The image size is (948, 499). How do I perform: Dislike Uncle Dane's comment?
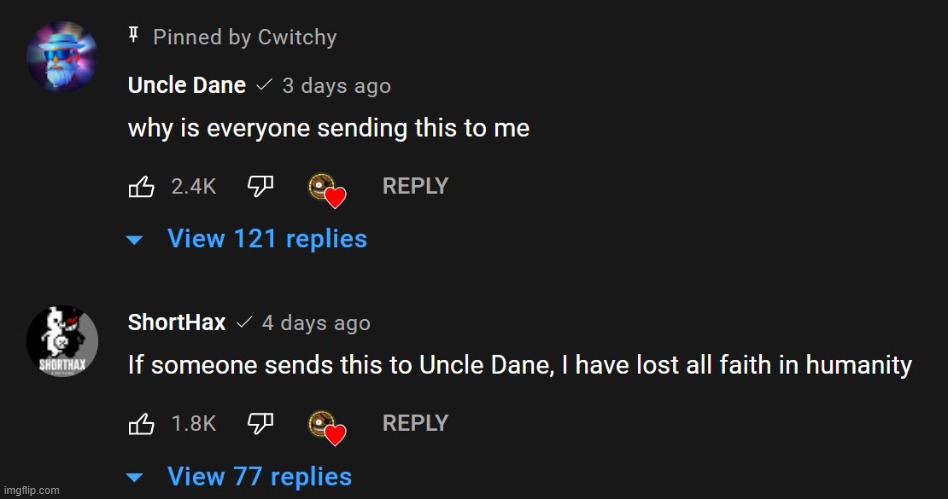(261, 186)
